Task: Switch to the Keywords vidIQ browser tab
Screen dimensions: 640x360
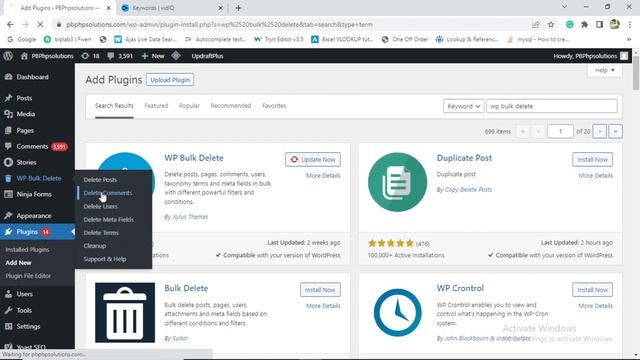Action: tap(171, 8)
